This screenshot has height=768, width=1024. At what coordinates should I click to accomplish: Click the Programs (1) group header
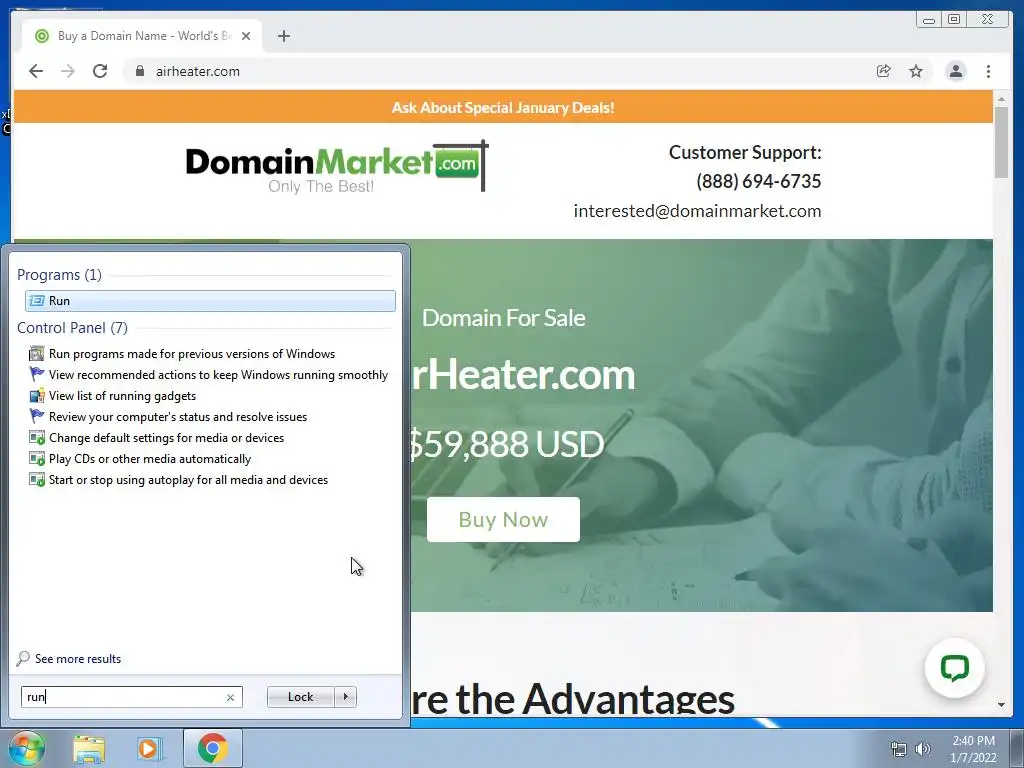(x=59, y=275)
